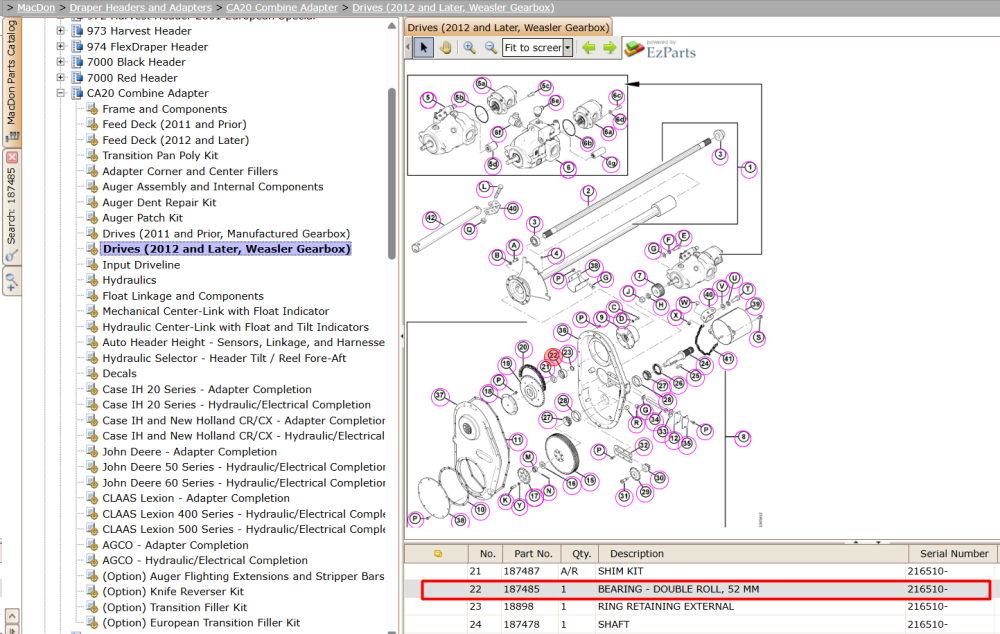Select the pointer arrow tool
1000x634 pixels.
point(423,48)
